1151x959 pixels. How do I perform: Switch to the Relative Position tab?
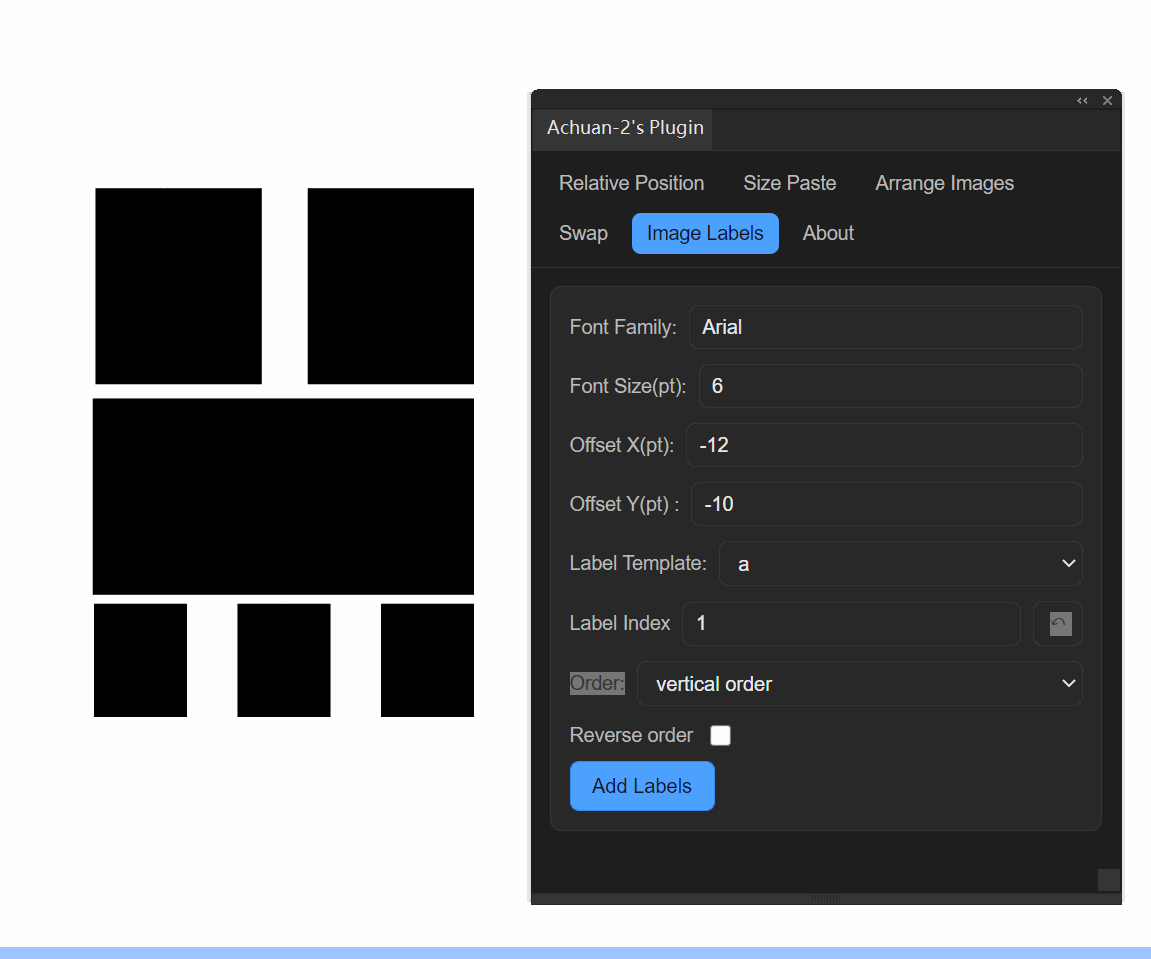click(x=631, y=183)
